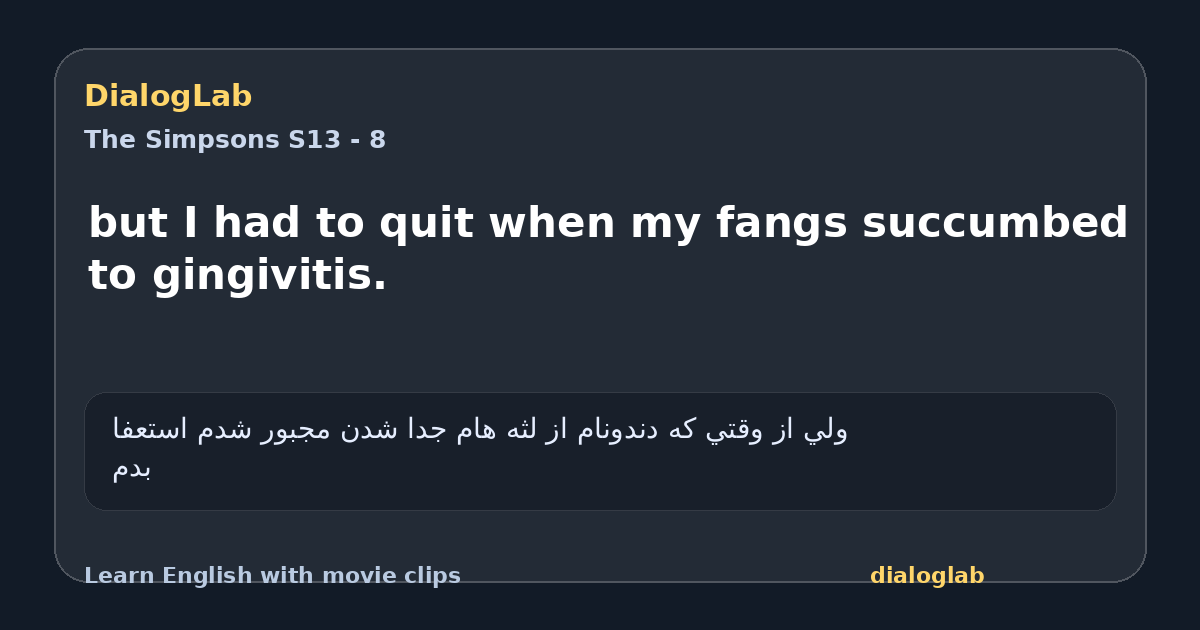
Task: Click the Persian word "استعفا"
Action: point(150,430)
